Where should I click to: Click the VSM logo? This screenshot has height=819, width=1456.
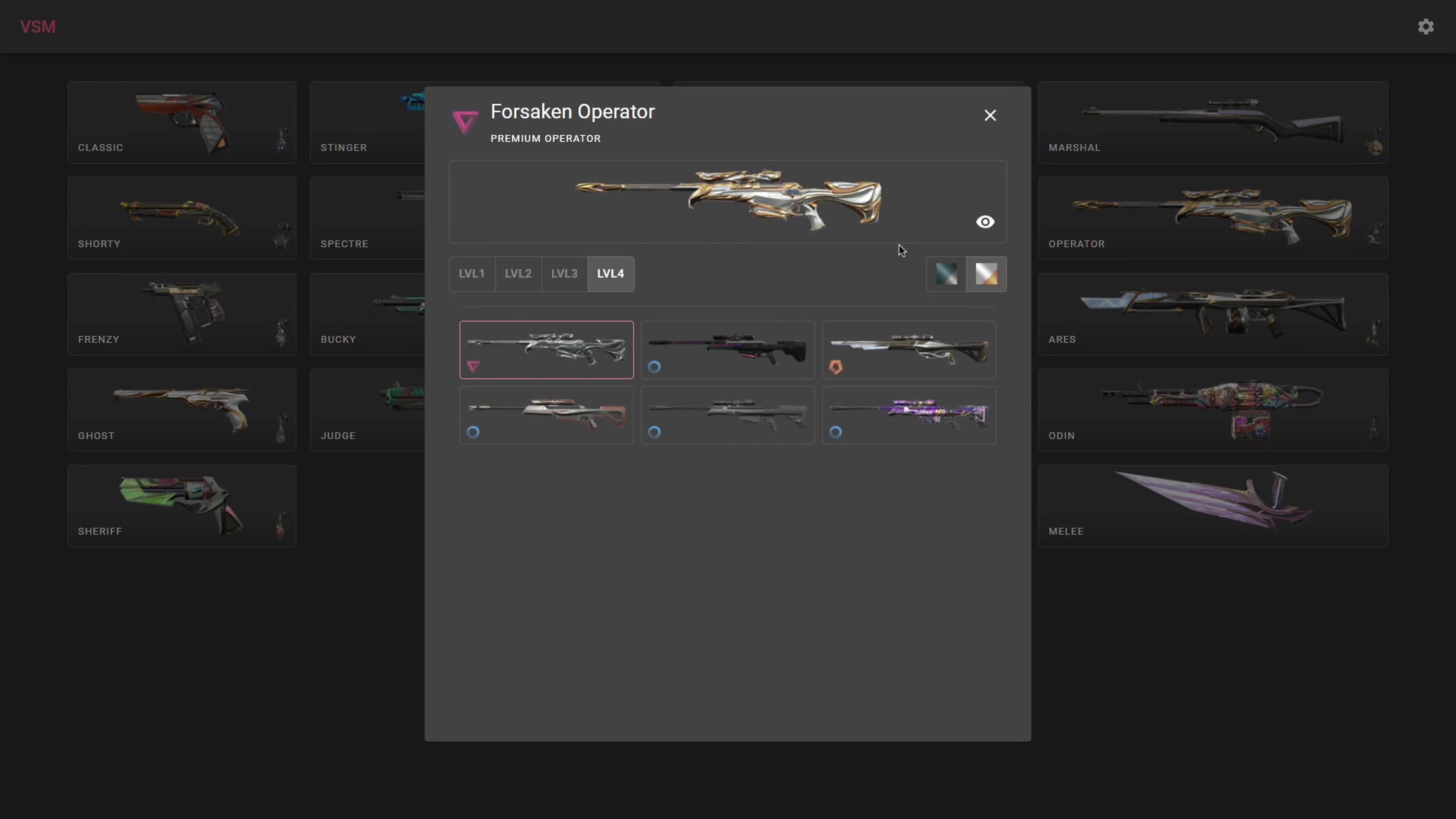click(x=38, y=27)
